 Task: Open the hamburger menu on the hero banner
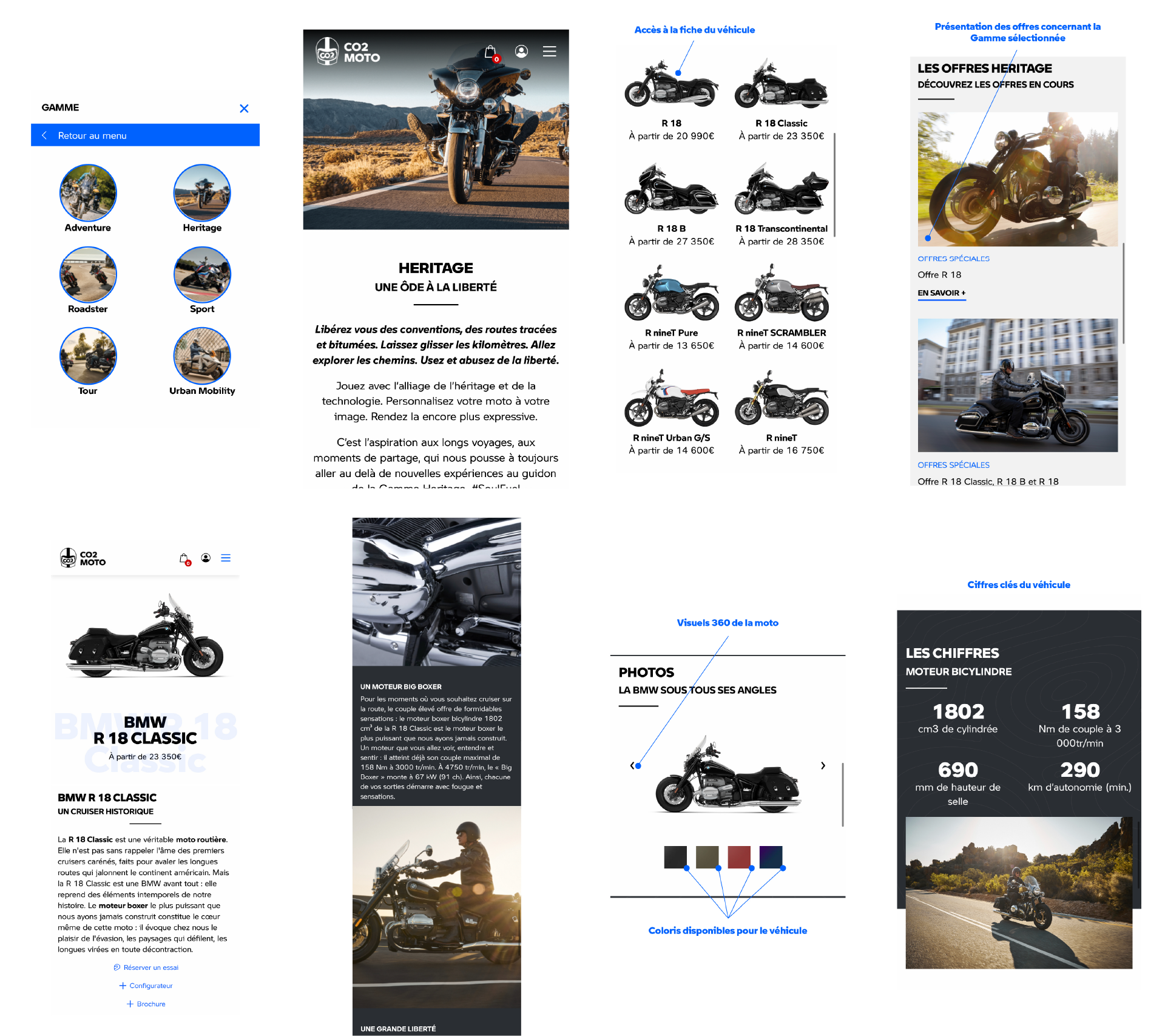pos(549,52)
